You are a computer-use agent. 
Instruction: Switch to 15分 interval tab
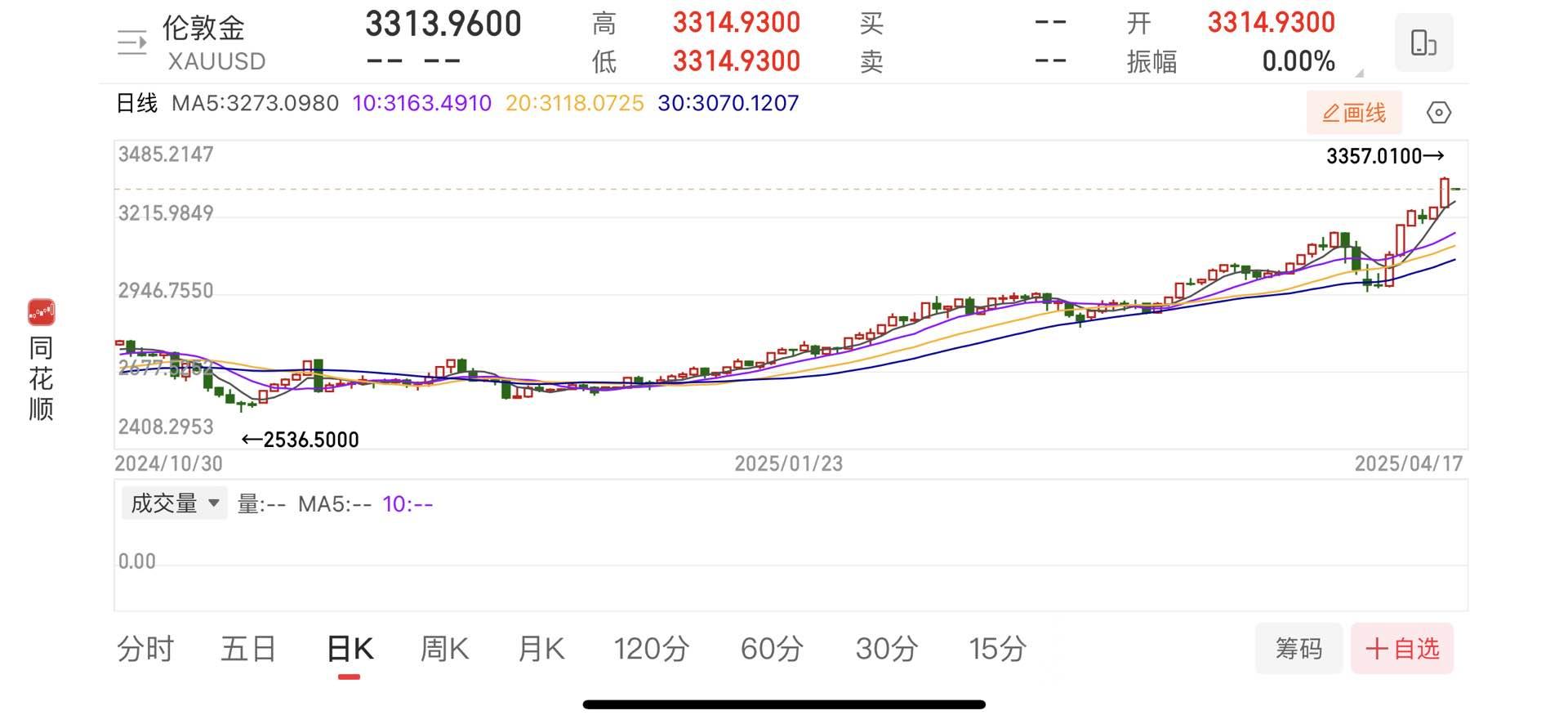click(997, 649)
